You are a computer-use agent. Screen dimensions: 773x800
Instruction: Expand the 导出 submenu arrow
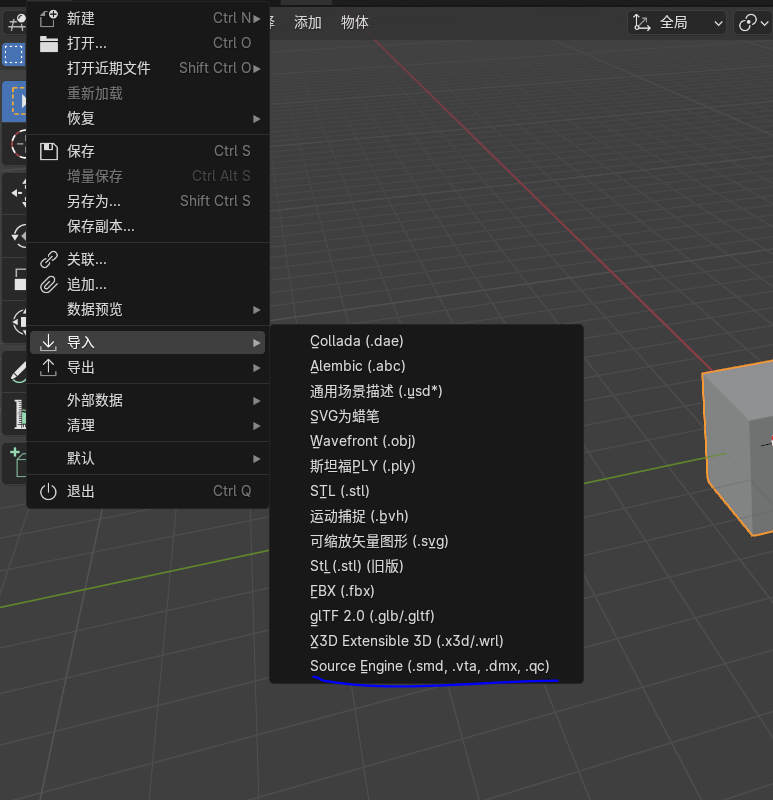pyautogui.click(x=257, y=367)
